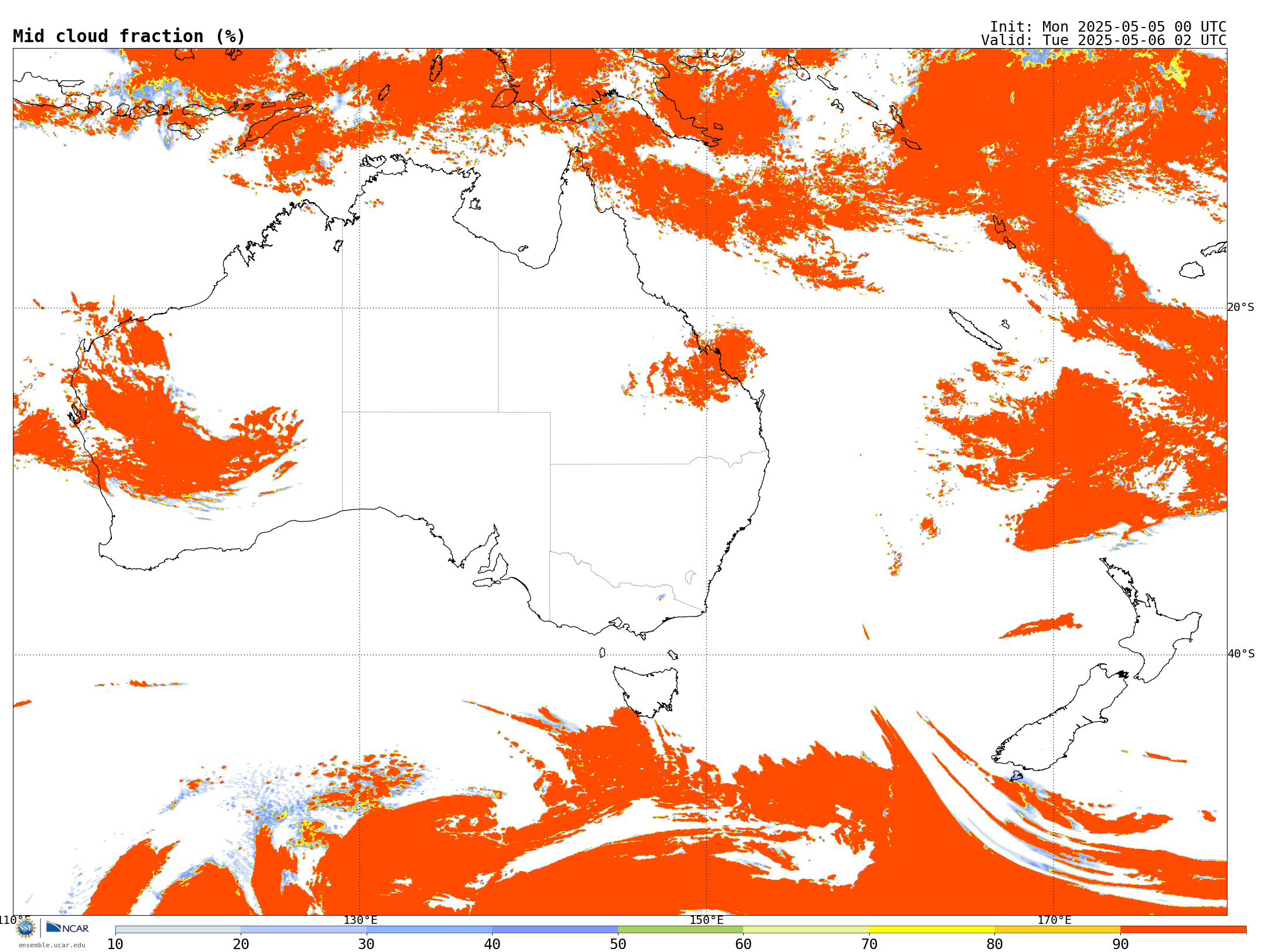1265x952 pixels.
Task: Click the ensemble.ucar.edu text
Action: coord(52,945)
